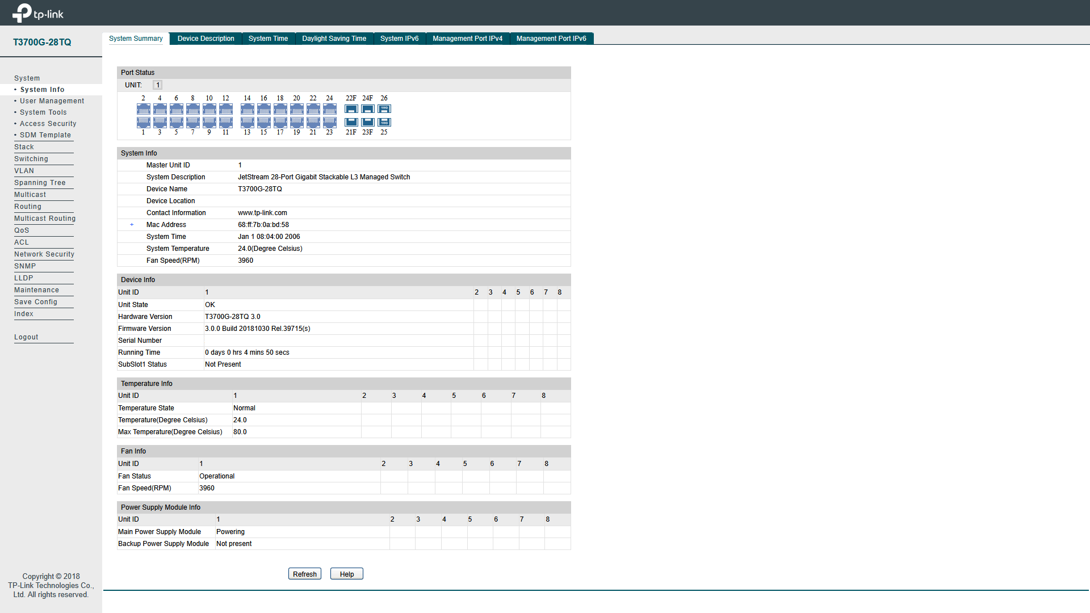
Task: Select port 24 icon
Action: click(x=330, y=109)
